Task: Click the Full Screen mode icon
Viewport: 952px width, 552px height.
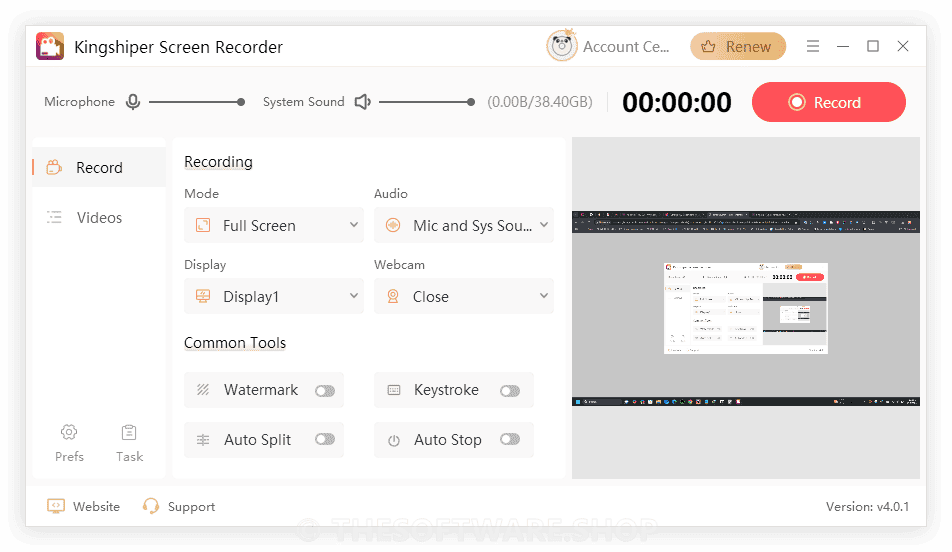Action: [x=203, y=225]
